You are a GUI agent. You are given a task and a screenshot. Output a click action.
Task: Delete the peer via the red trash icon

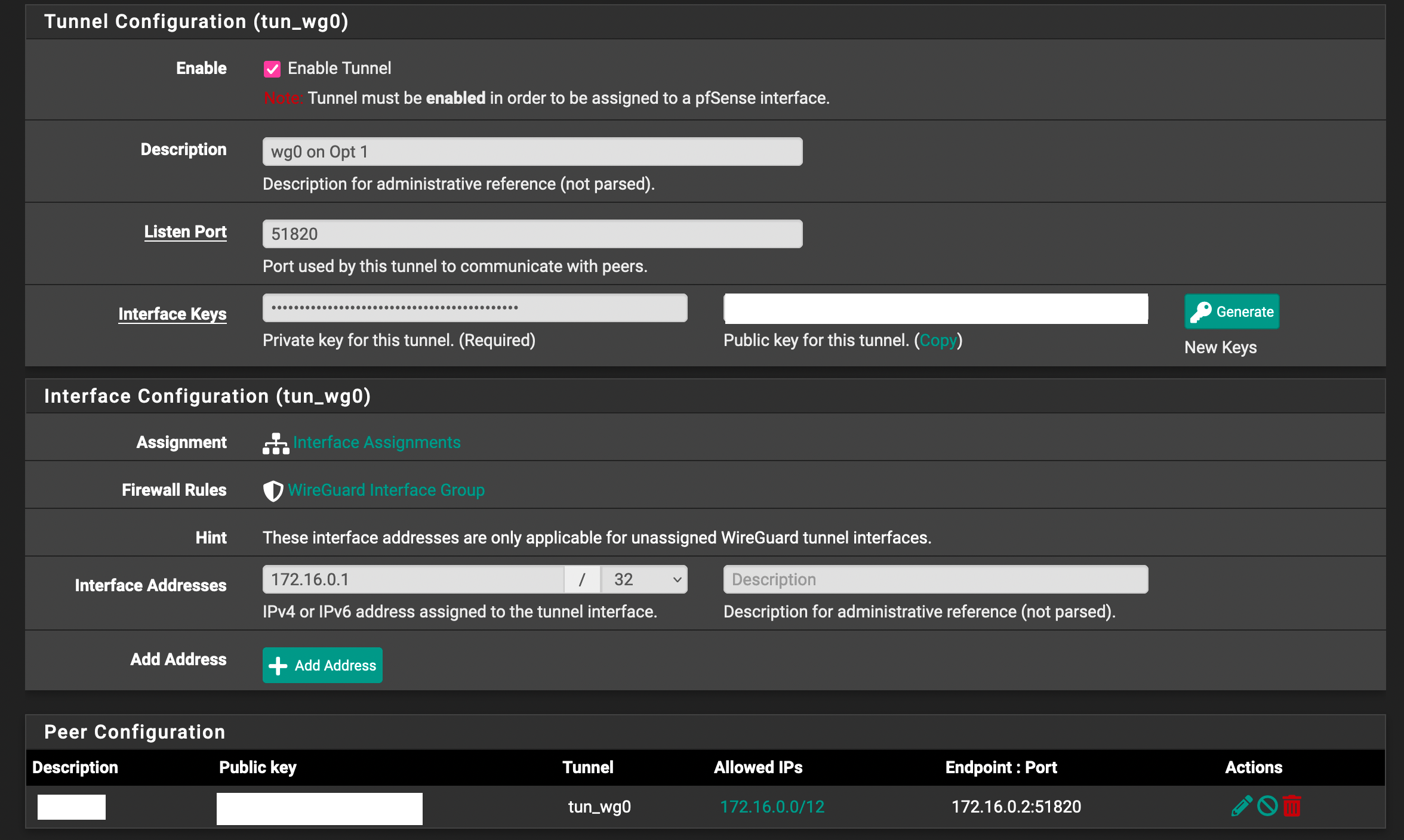tap(1292, 806)
